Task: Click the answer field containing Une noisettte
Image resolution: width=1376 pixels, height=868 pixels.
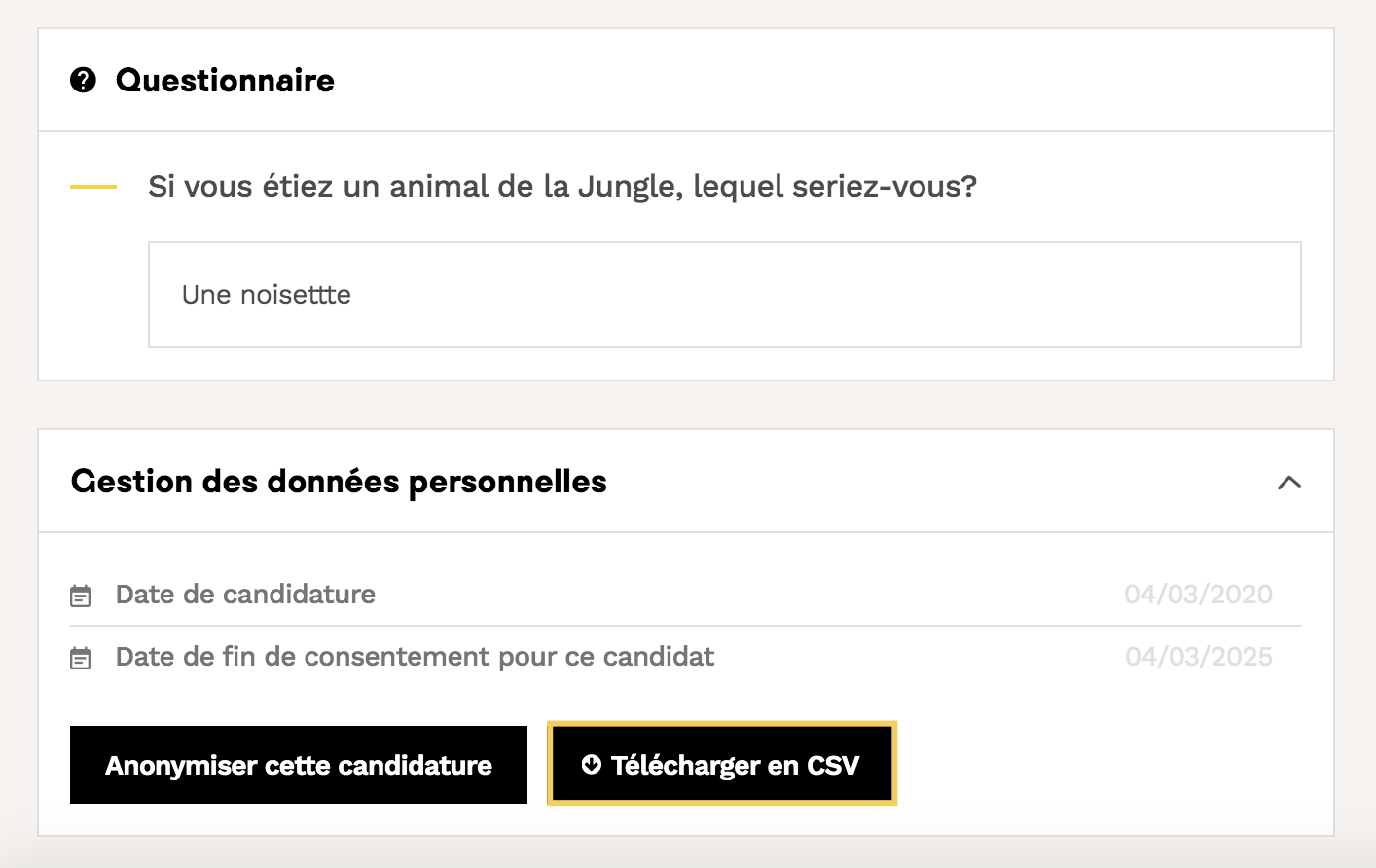Action: pyautogui.click(x=724, y=295)
